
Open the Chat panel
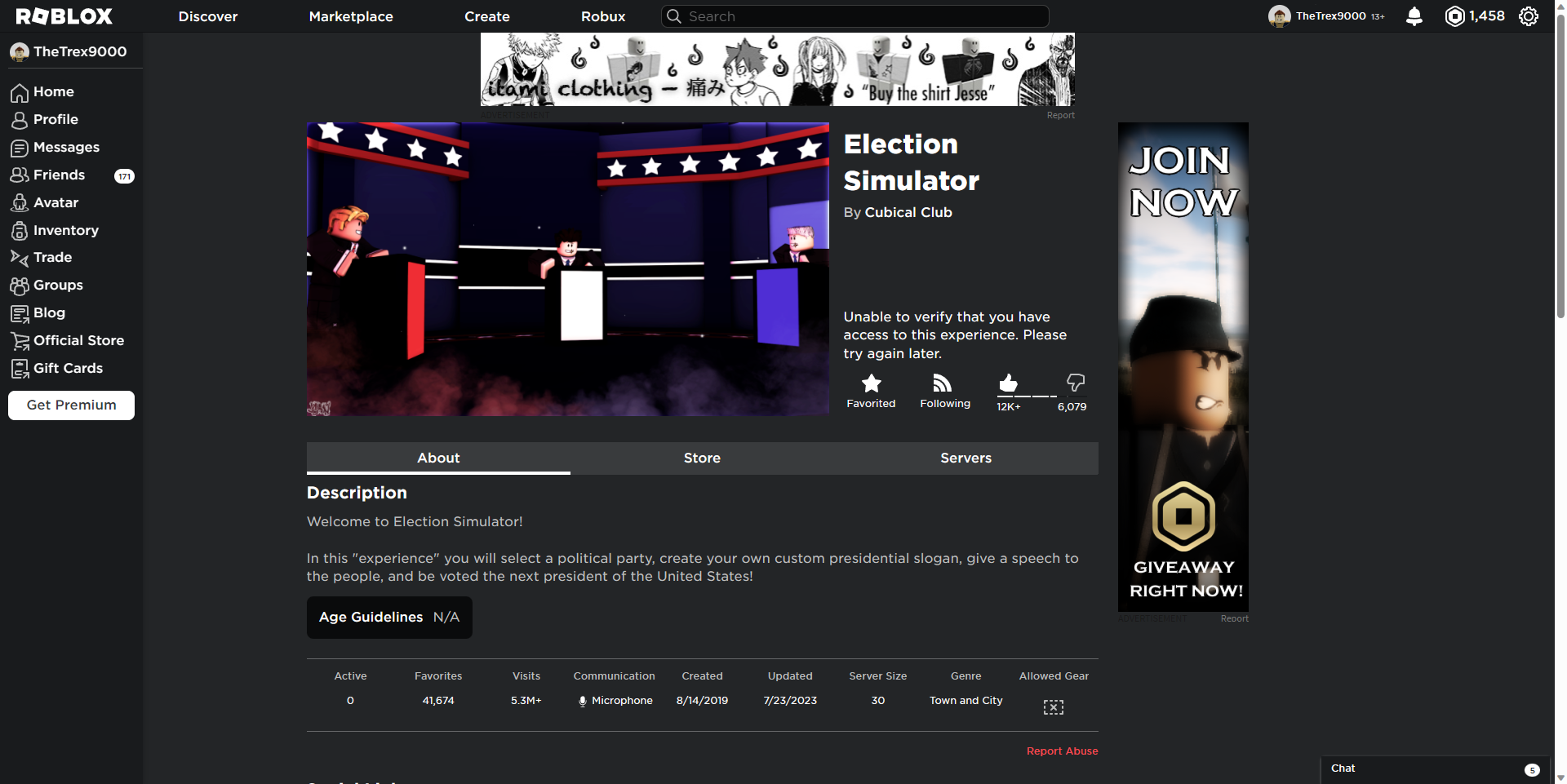1436,769
